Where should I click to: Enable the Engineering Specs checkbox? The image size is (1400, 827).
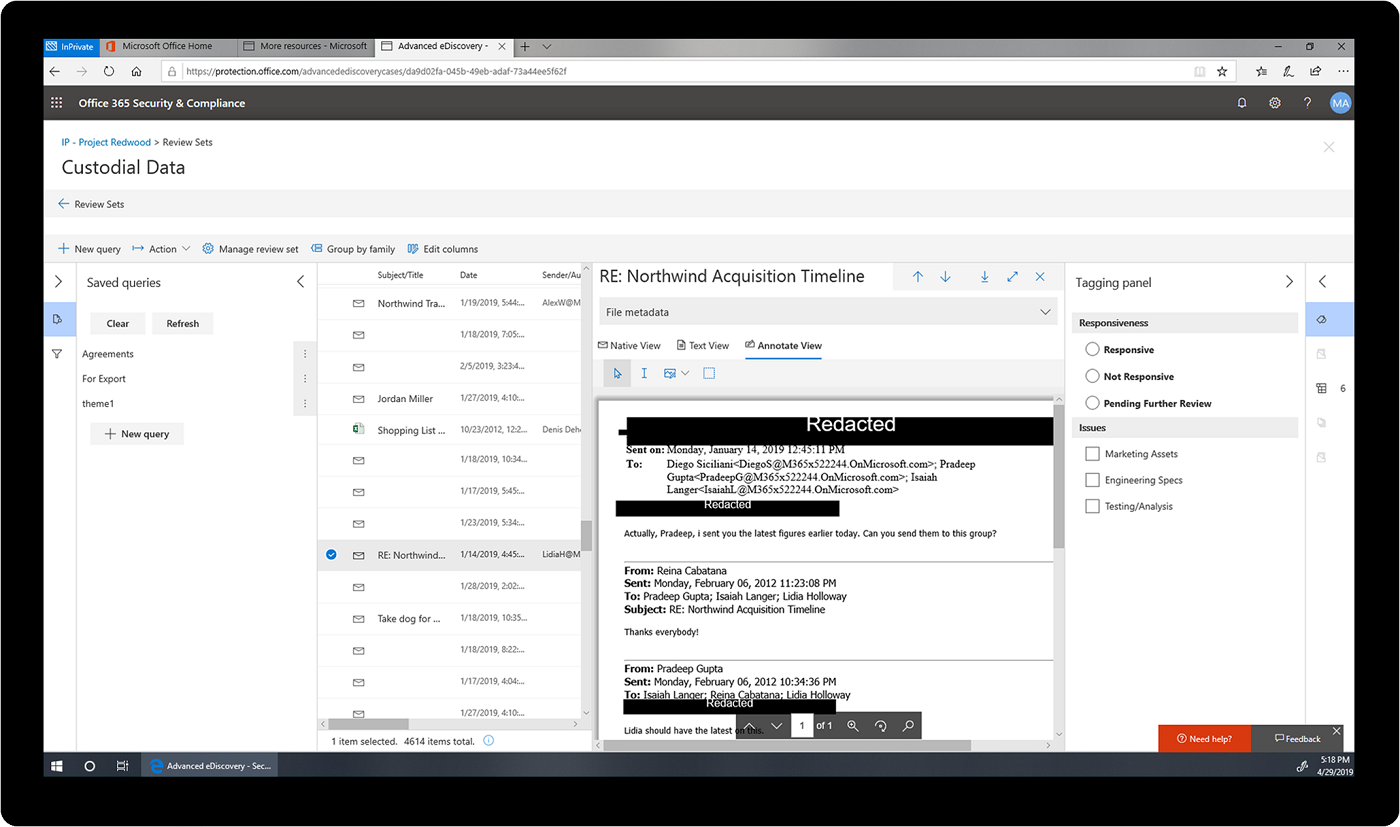coord(1092,479)
